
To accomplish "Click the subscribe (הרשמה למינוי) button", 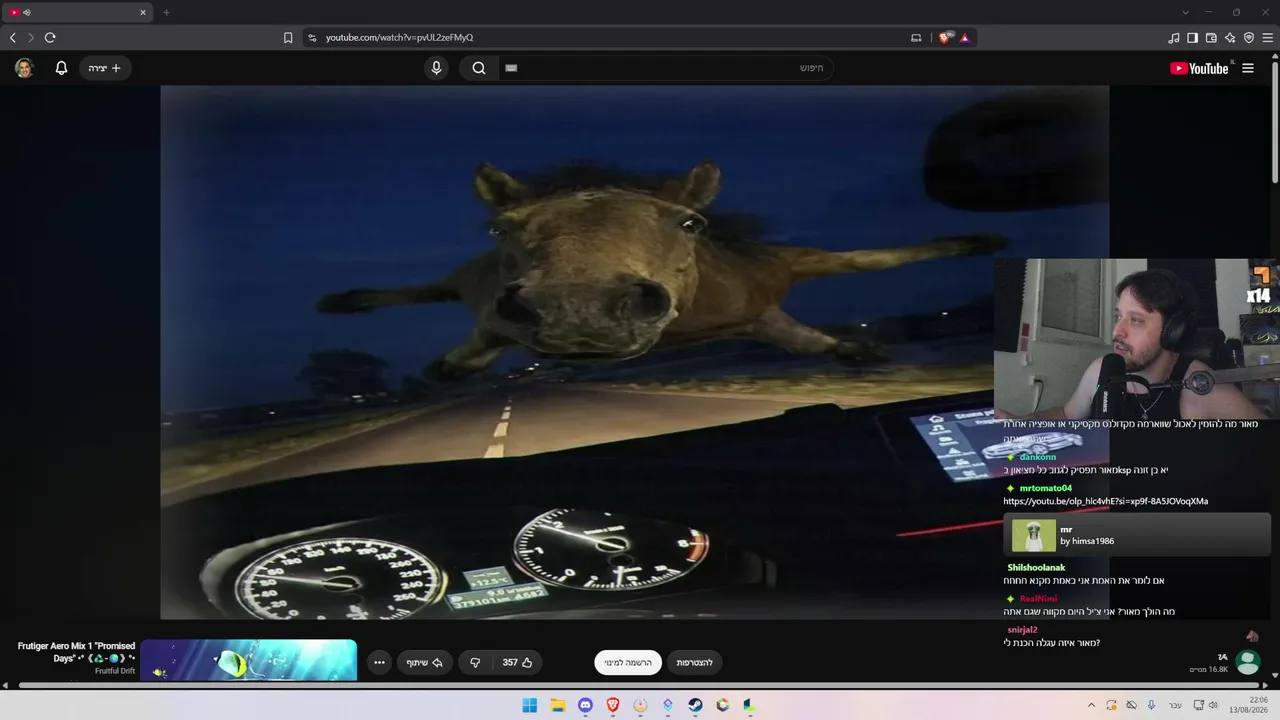I will tap(628, 662).
